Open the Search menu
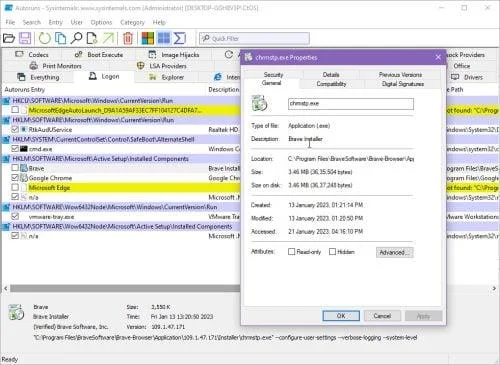Screen dimensions: 500x365 click(32, 22)
